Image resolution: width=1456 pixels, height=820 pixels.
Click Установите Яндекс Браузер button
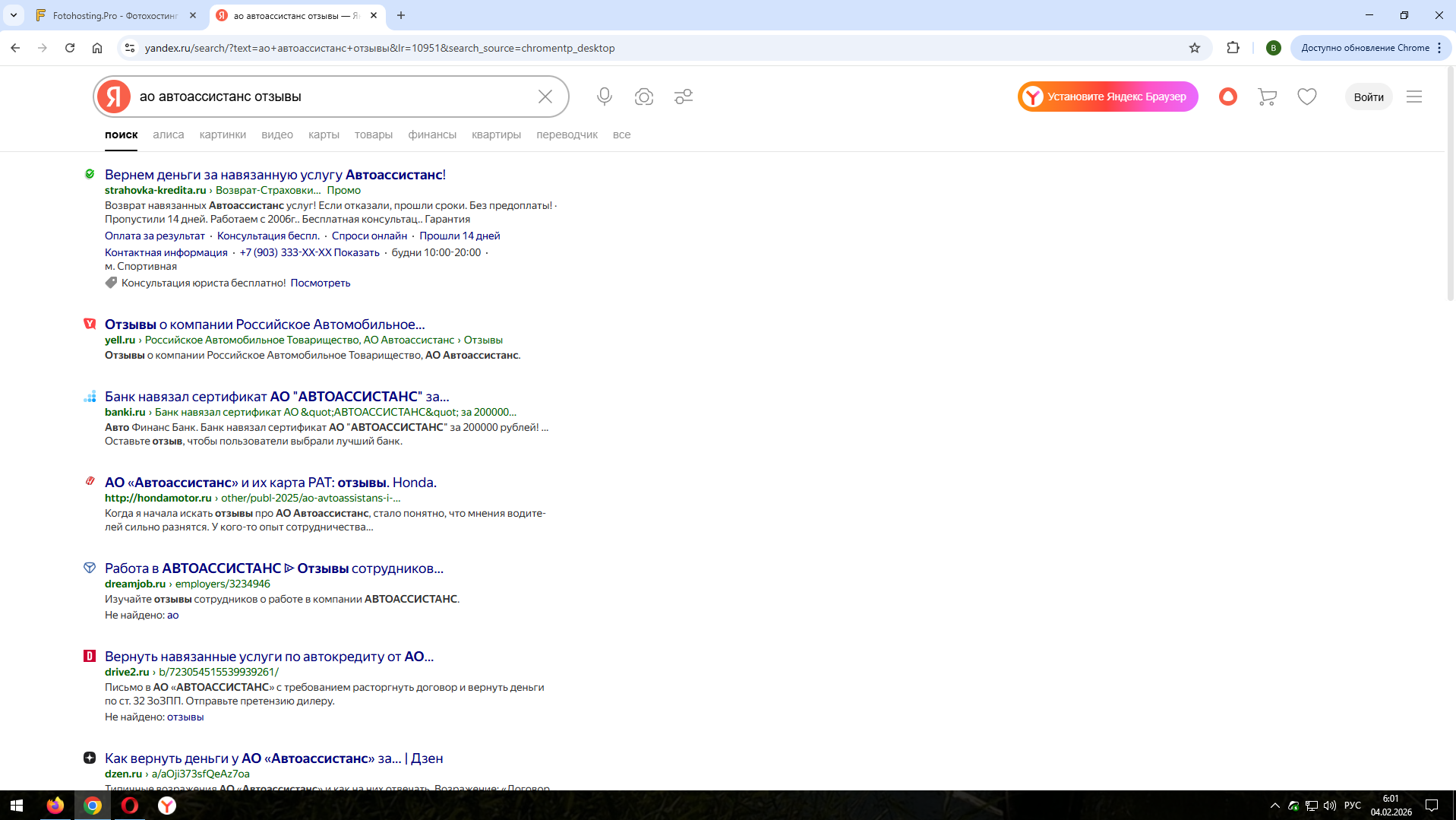point(1108,97)
